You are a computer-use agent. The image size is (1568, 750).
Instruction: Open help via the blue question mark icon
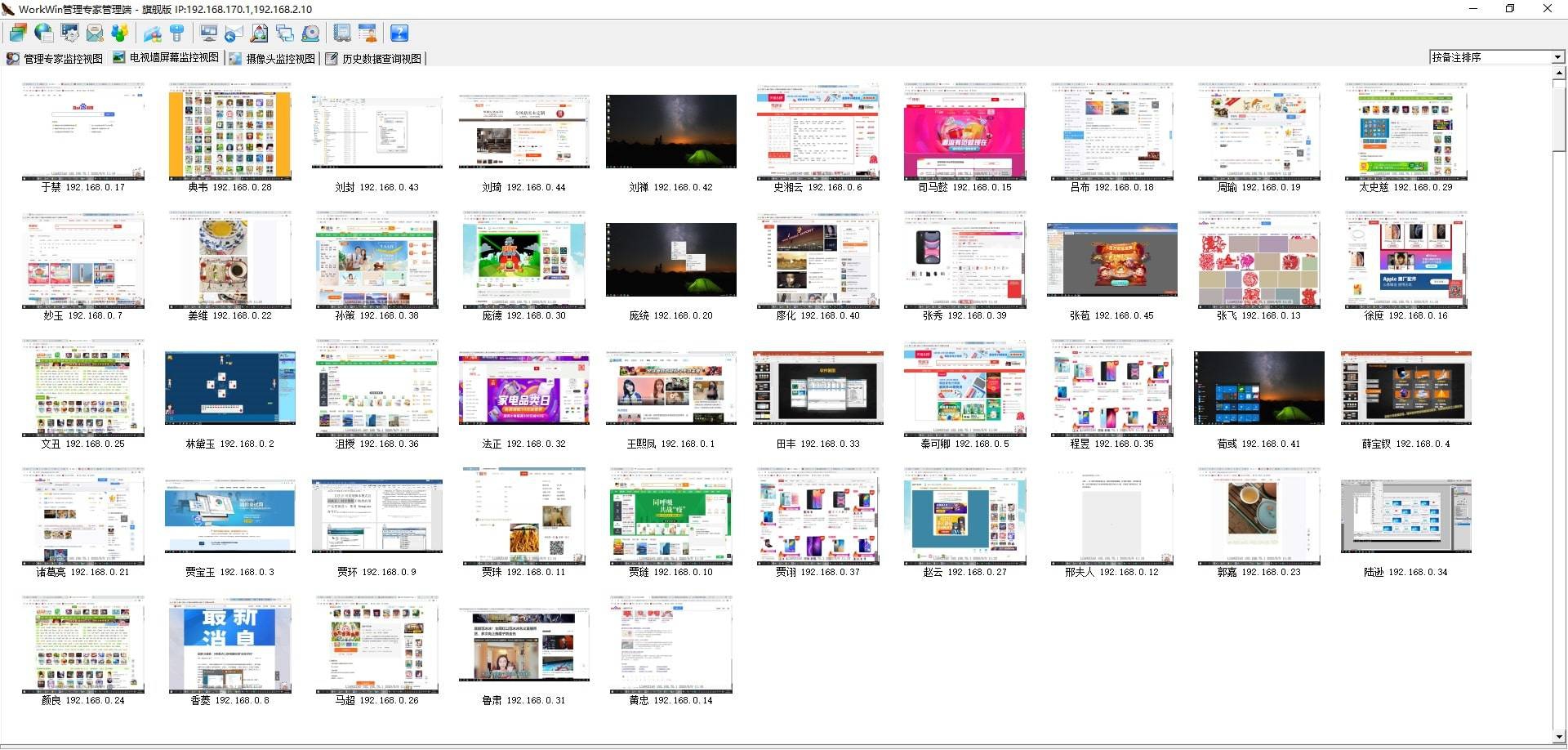pyautogui.click(x=399, y=33)
